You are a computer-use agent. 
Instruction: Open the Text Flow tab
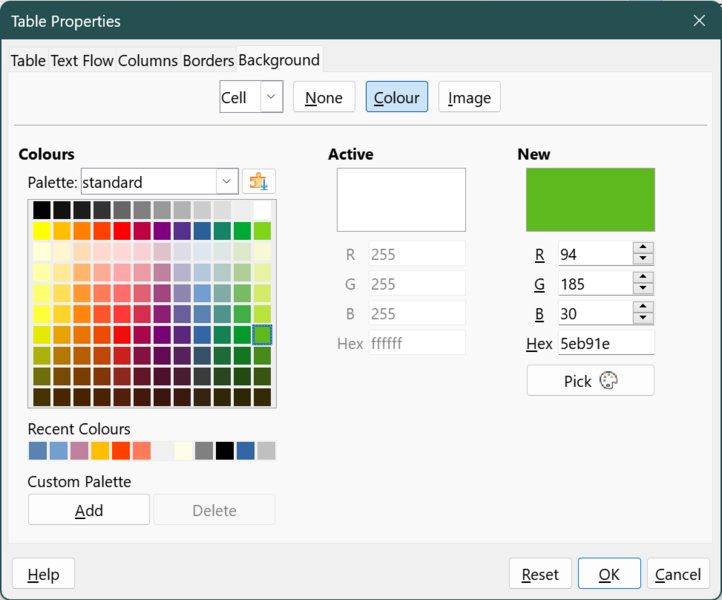coord(82,60)
